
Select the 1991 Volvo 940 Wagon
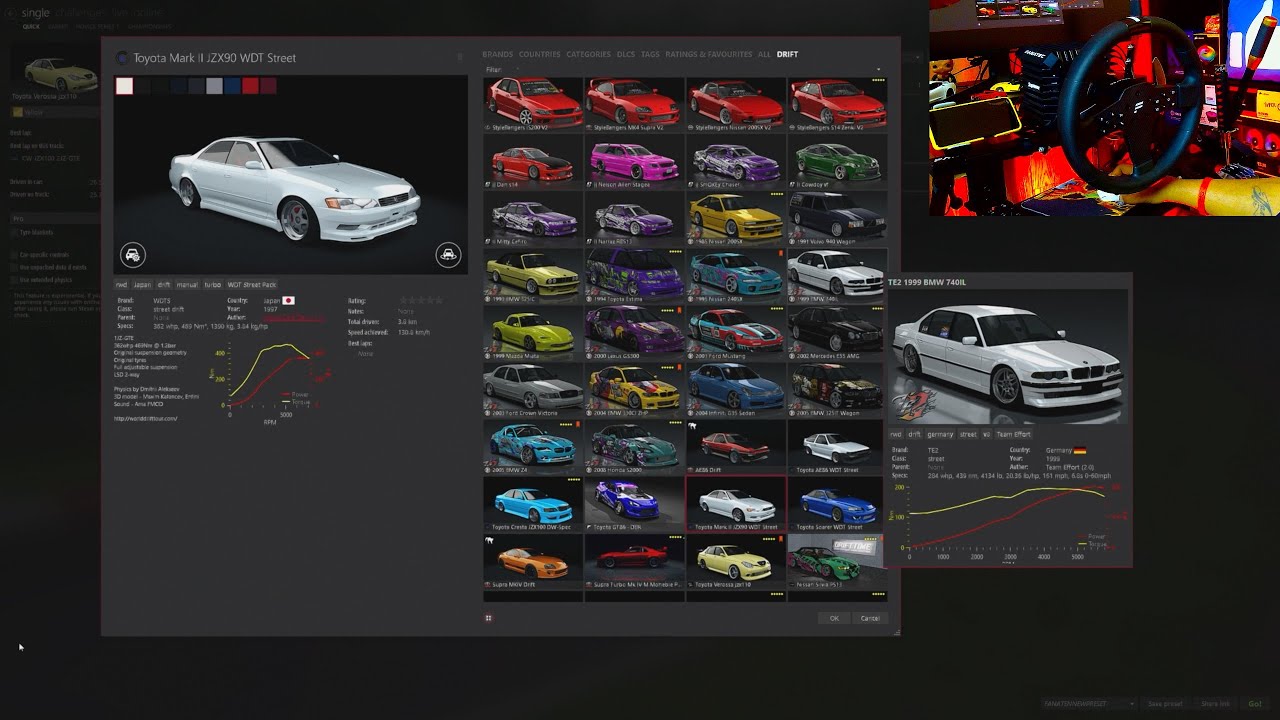[836, 218]
